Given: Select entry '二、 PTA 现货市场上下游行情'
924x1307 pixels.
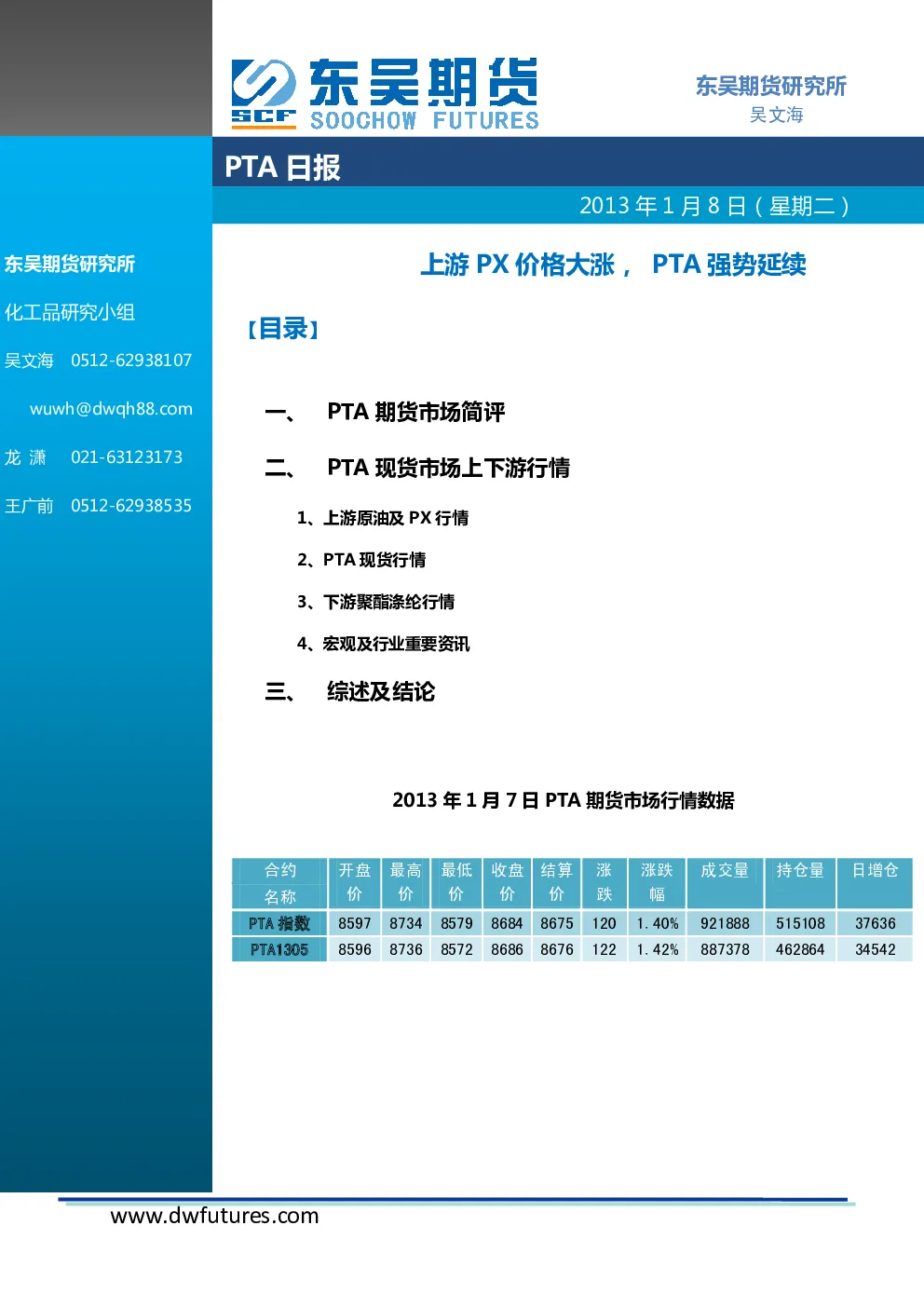Looking at the screenshot, I should [417, 468].
